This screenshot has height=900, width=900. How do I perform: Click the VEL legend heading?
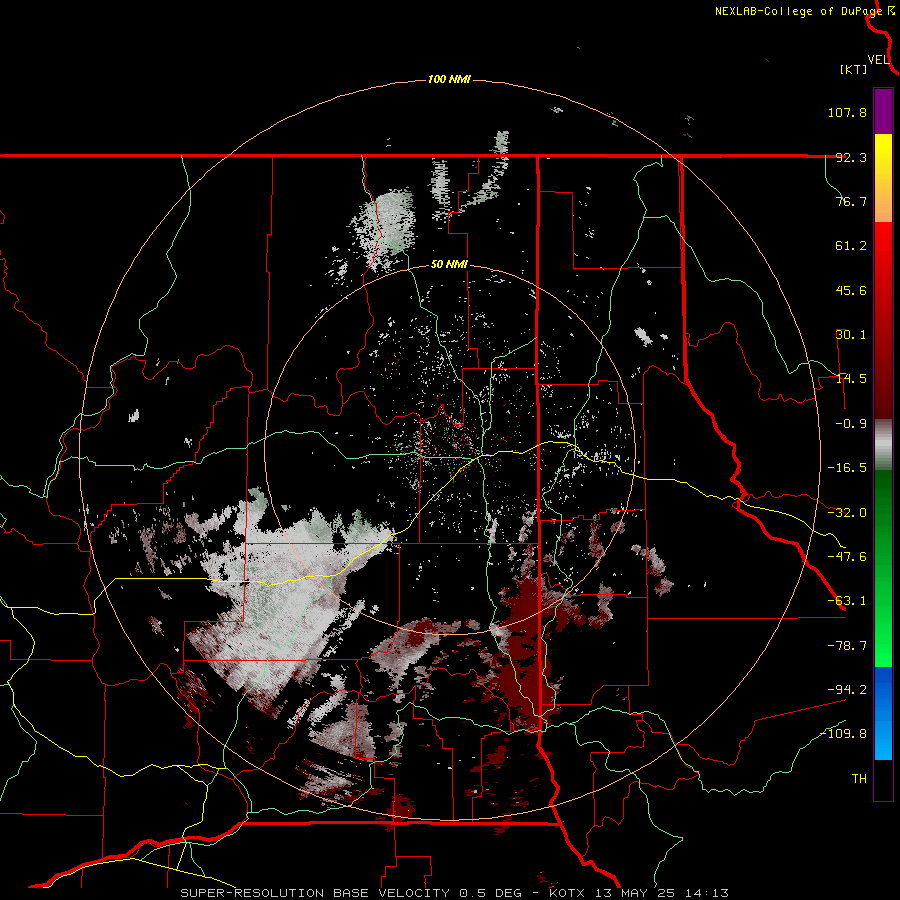[878, 60]
